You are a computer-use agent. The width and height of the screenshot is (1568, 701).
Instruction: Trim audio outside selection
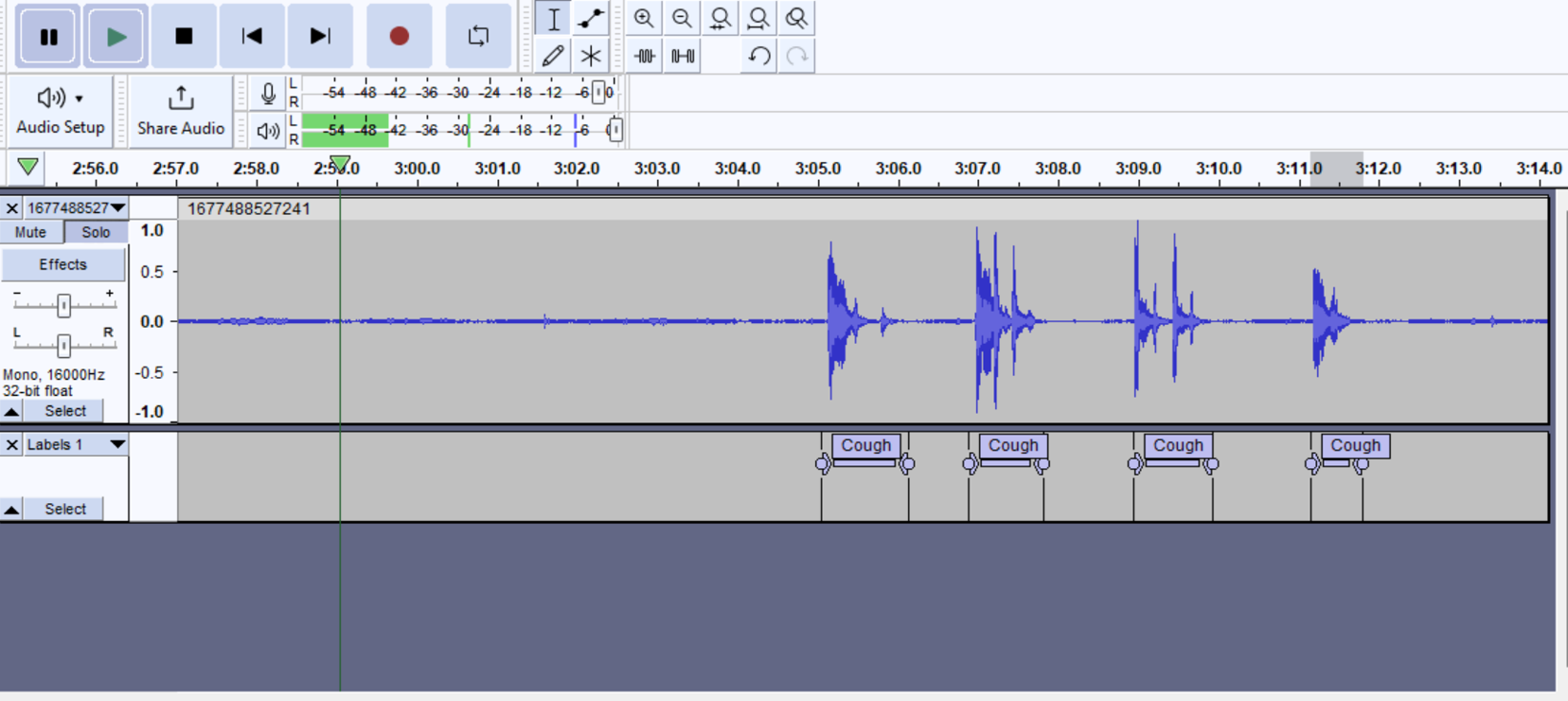tap(645, 56)
